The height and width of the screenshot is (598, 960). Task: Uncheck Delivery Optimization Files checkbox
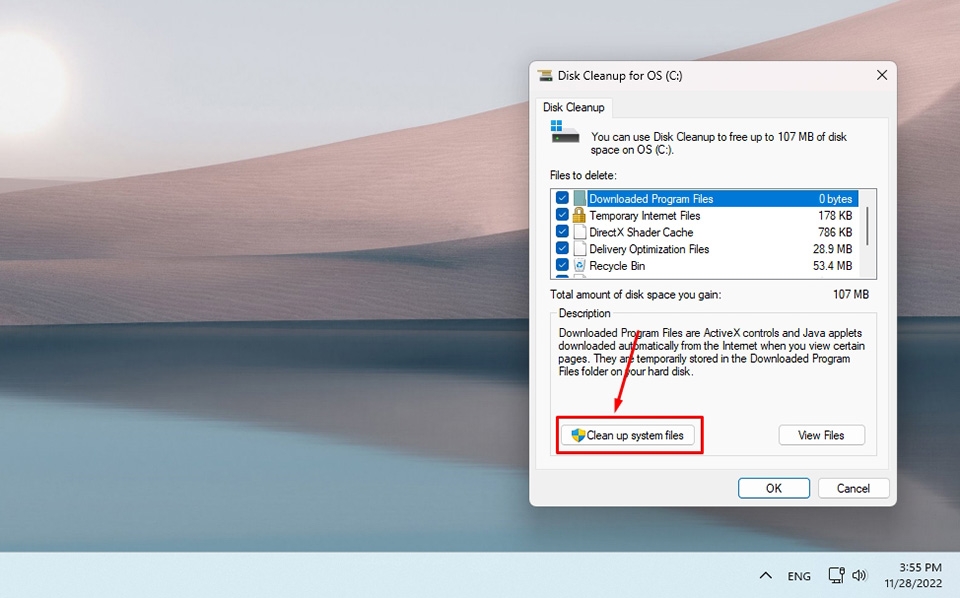coord(562,249)
